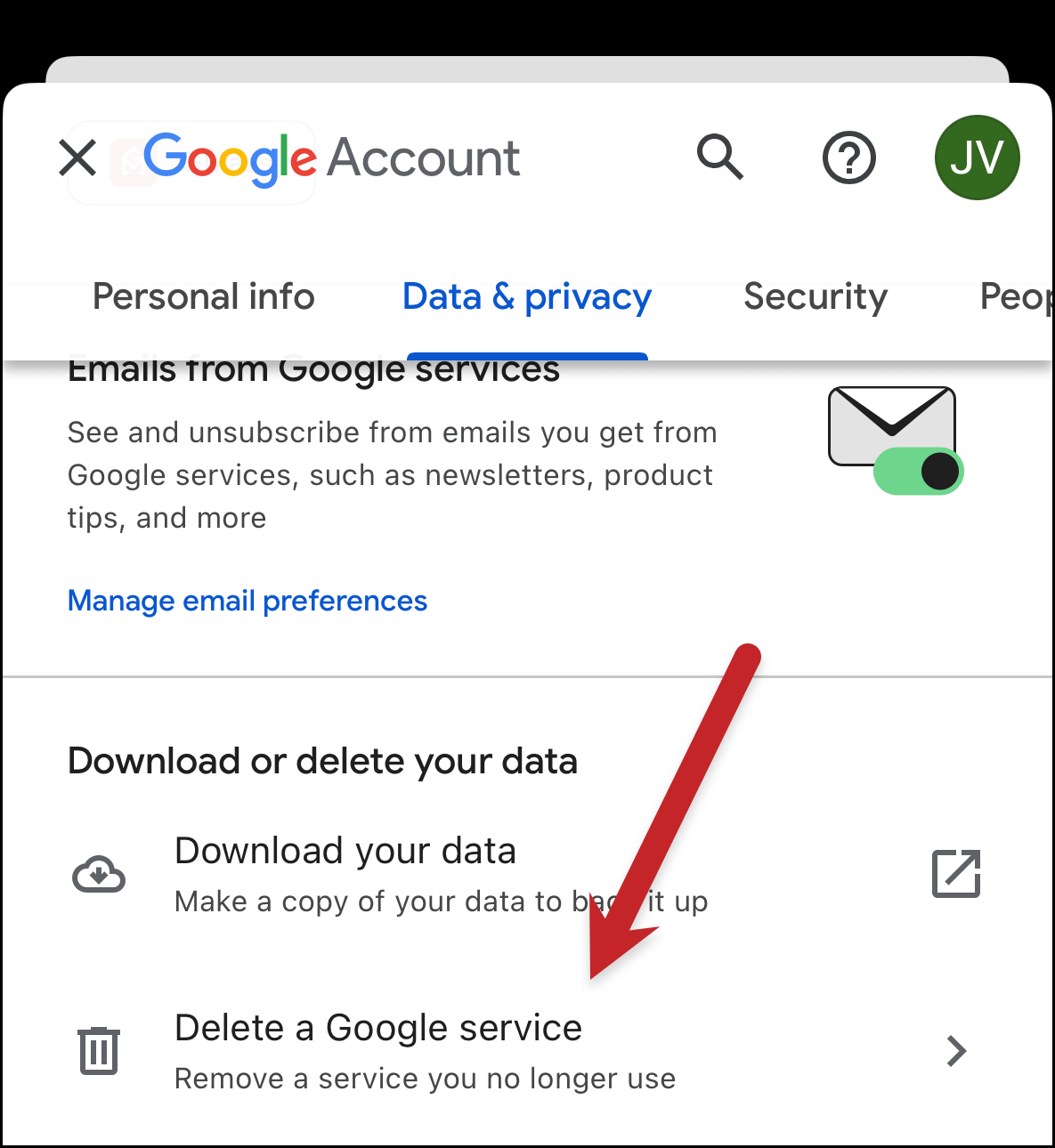The height and width of the screenshot is (1148, 1055).
Task: Close the Google Account panel with X
Action: 77,158
